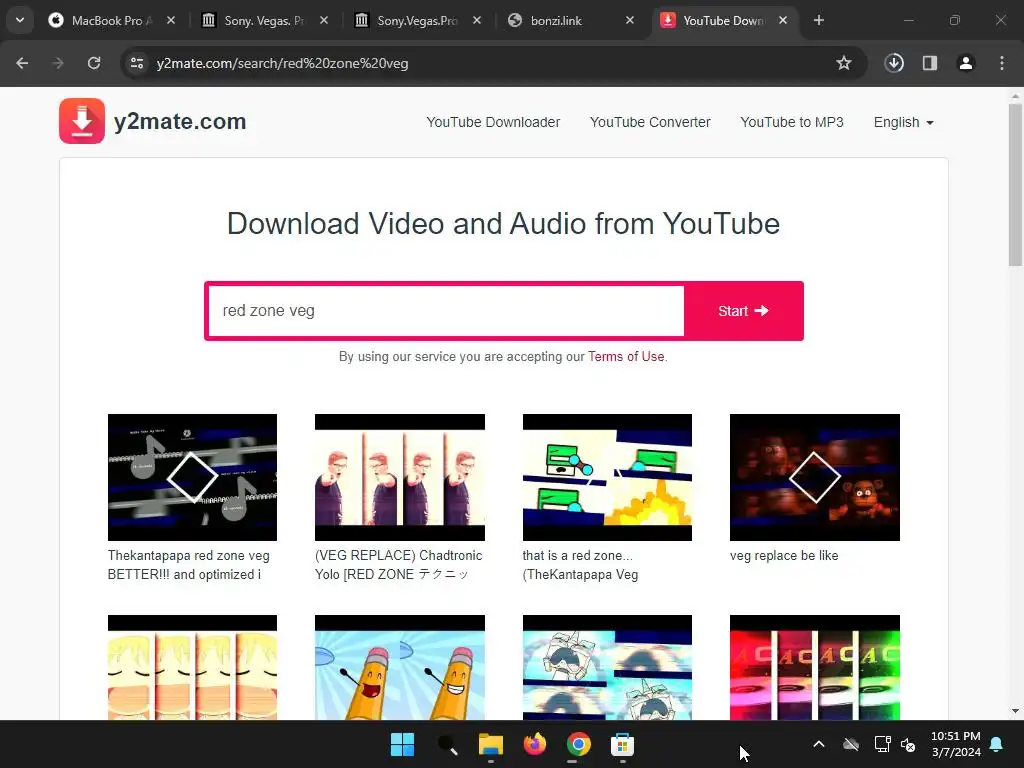Open the Terms of Use link
The height and width of the screenshot is (768, 1024).
[626, 357]
